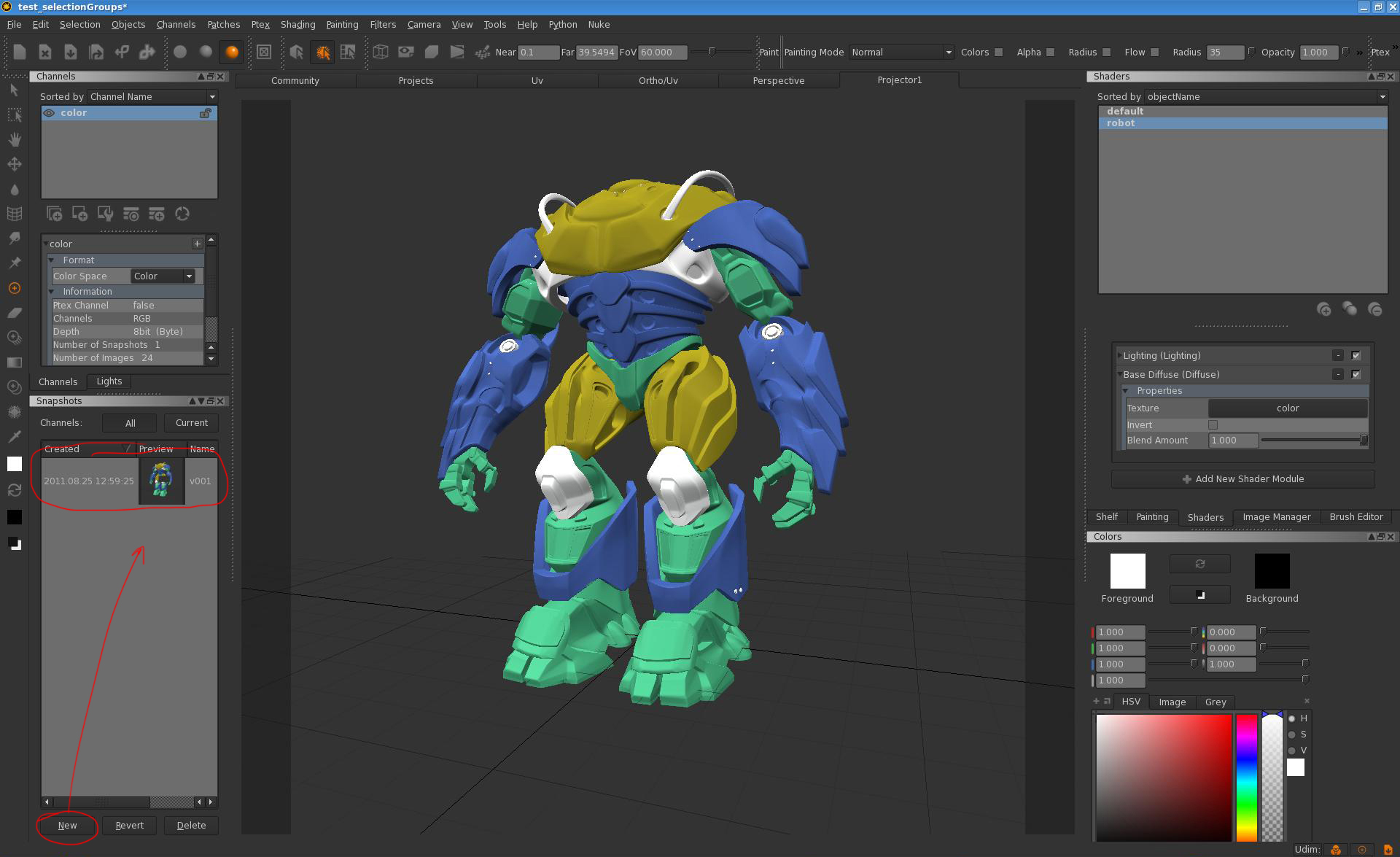Enable flat grey shading sphere
The width and height of the screenshot is (1400, 857).
click(180, 52)
